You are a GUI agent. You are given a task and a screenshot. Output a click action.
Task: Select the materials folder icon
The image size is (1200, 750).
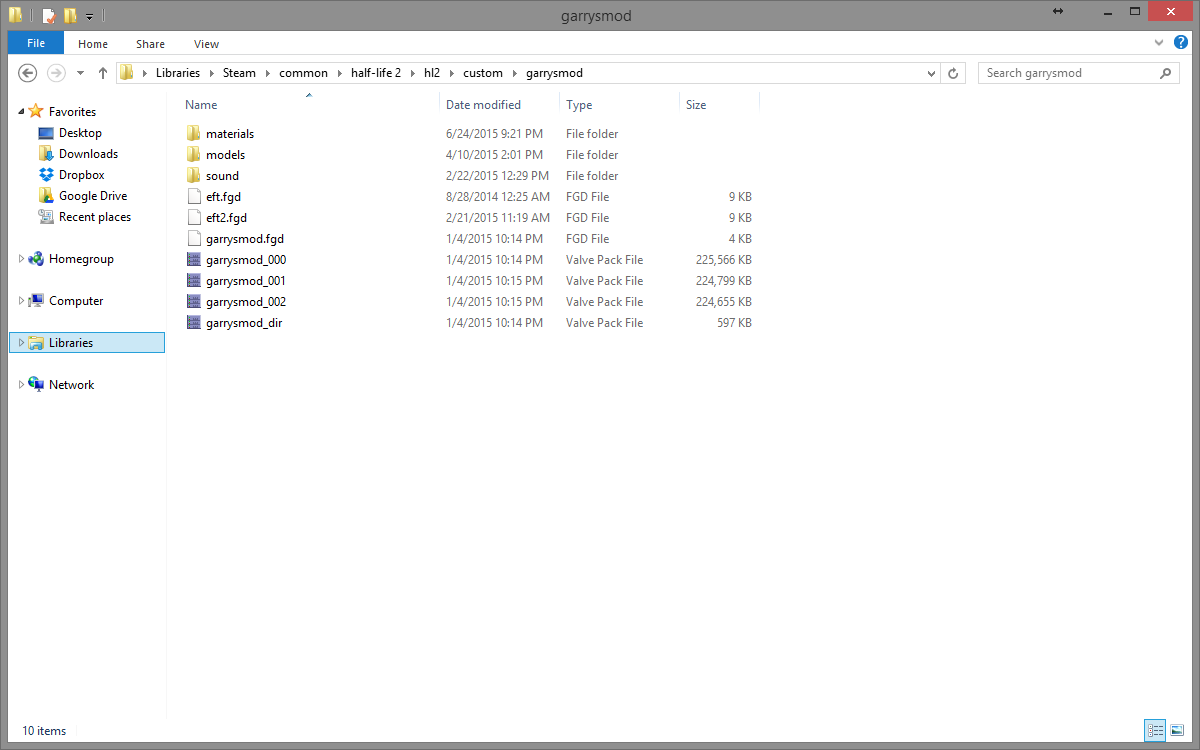click(194, 134)
